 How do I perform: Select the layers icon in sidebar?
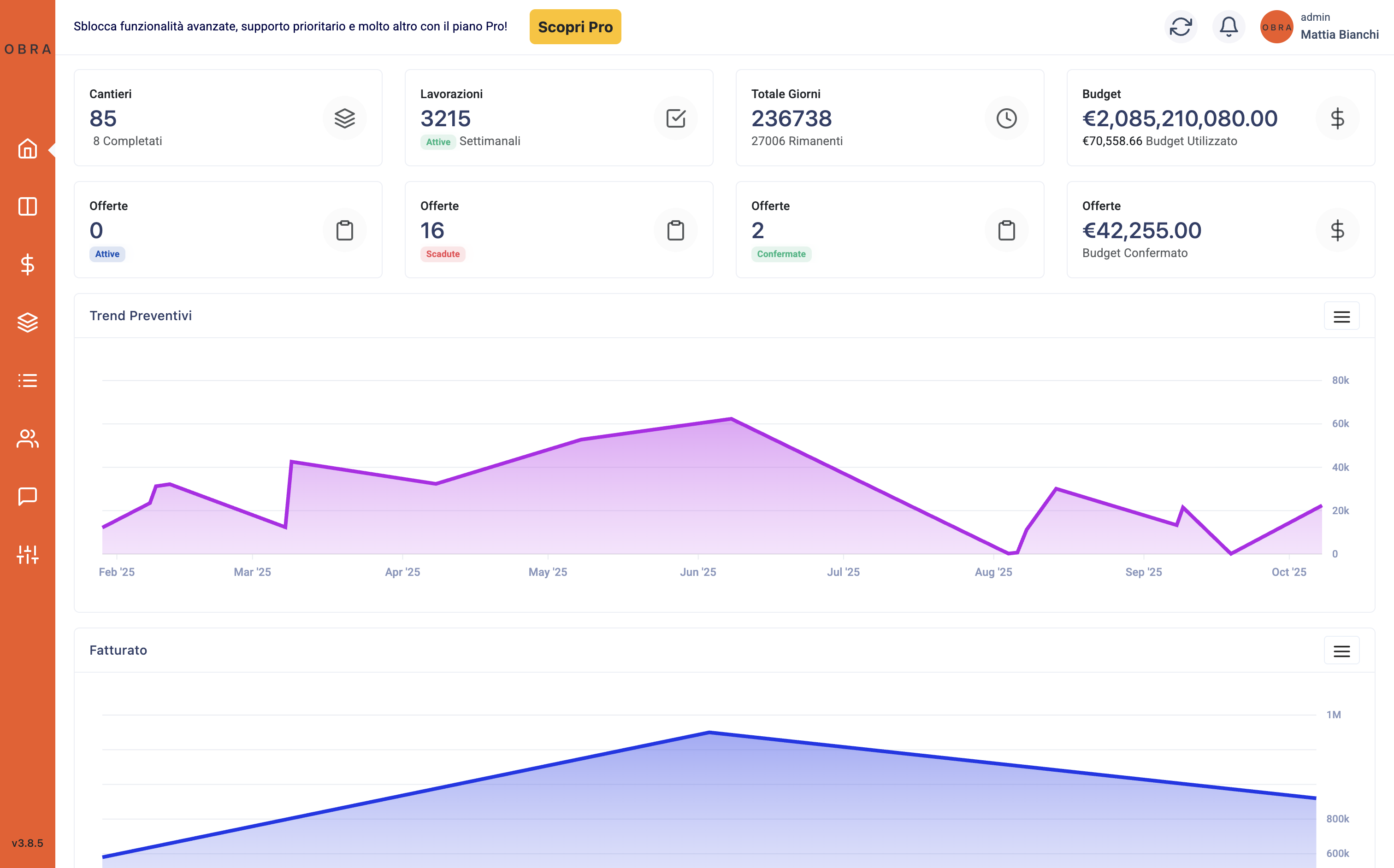tap(28, 323)
